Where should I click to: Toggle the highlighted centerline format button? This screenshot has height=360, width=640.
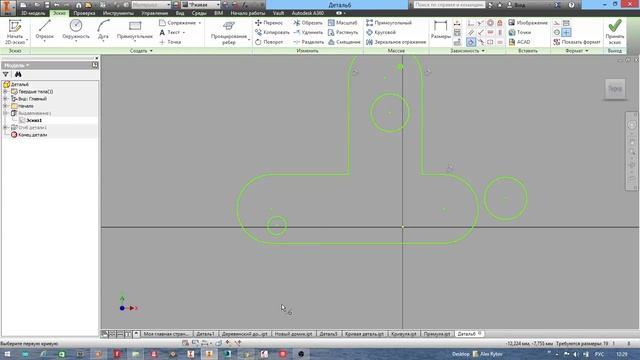coord(567,32)
